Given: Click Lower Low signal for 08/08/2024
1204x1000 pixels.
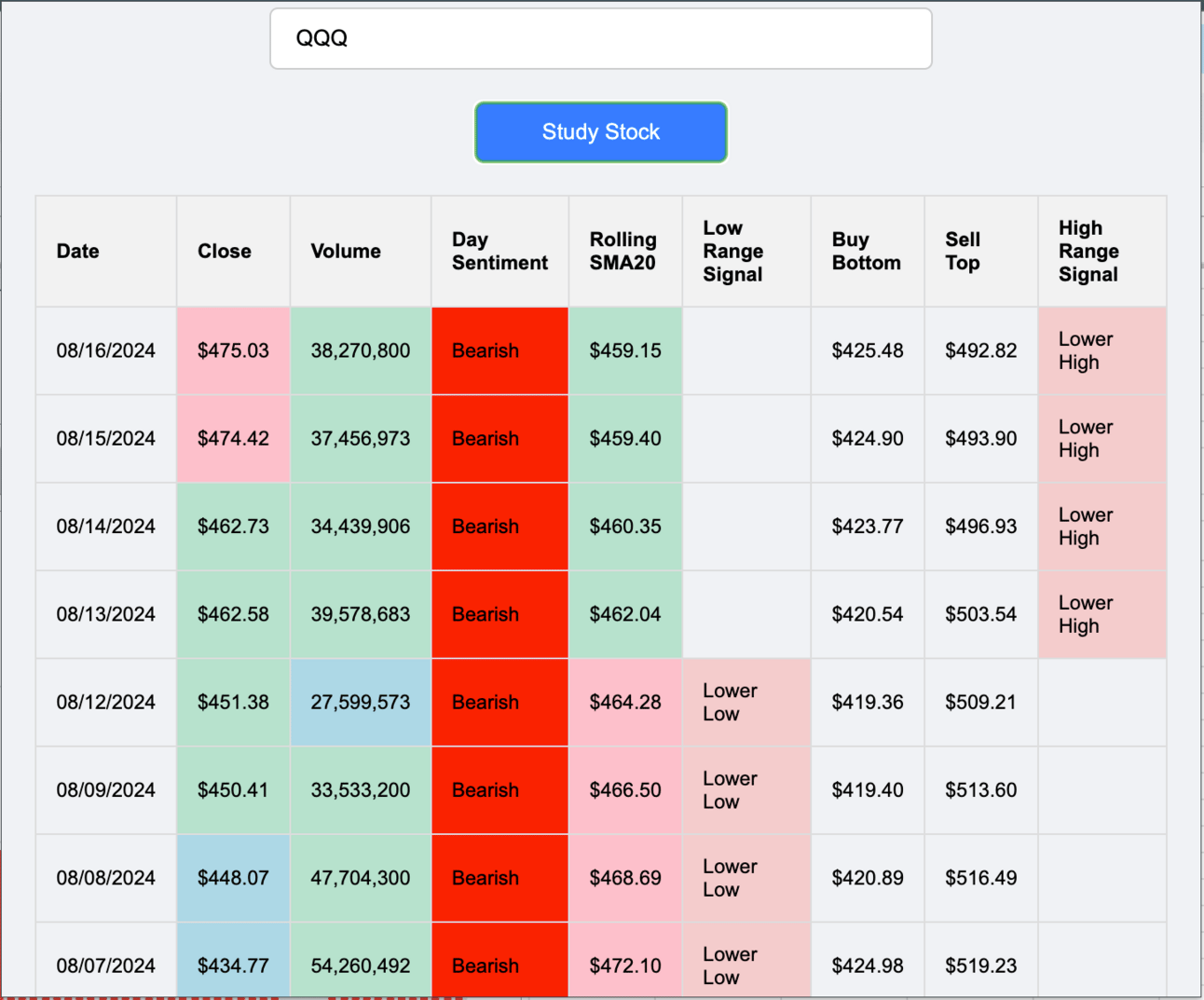Looking at the screenshot, I should 747,879.
